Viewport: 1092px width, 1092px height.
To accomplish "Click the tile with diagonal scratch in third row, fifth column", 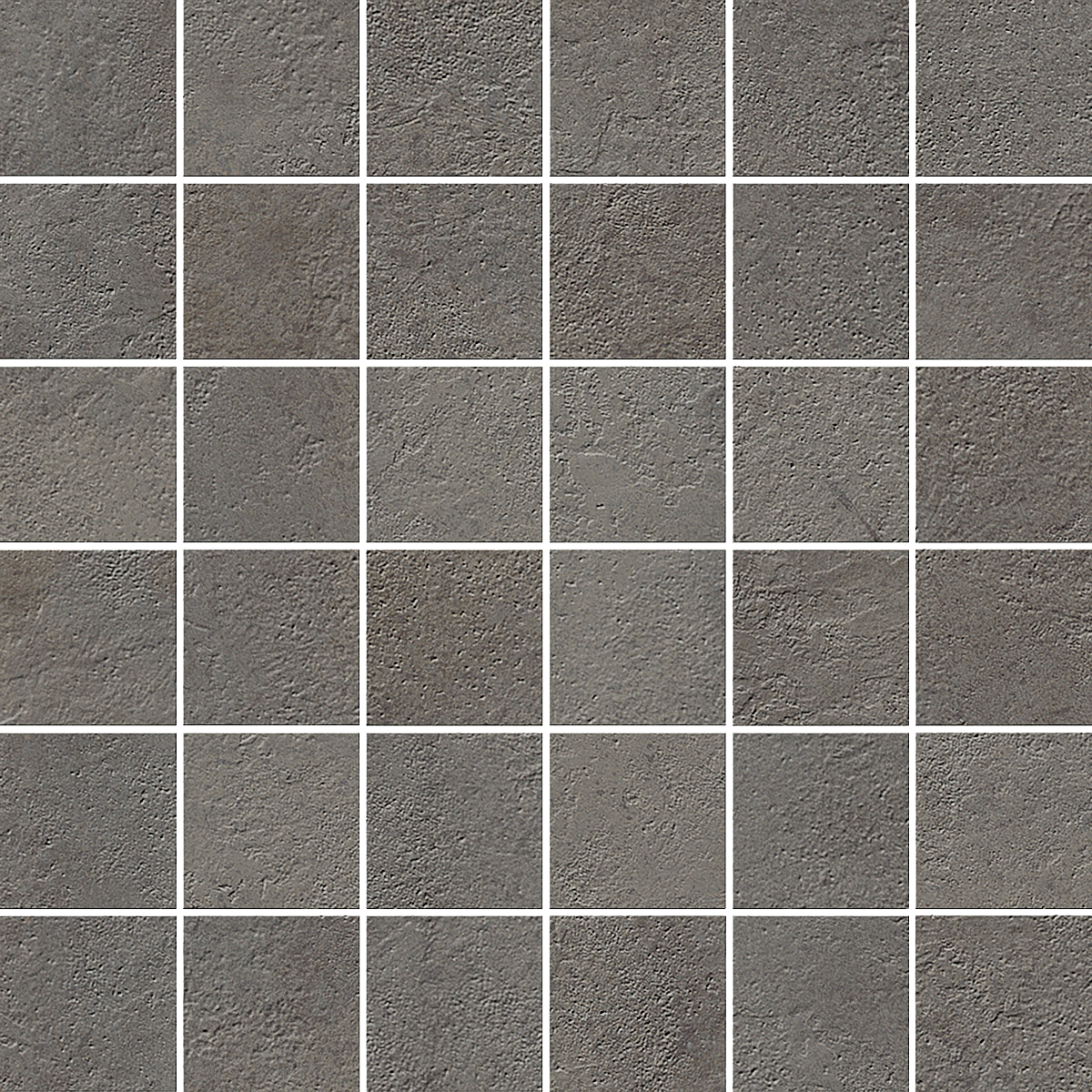I will pyautogui.click(x=820, y=454).
